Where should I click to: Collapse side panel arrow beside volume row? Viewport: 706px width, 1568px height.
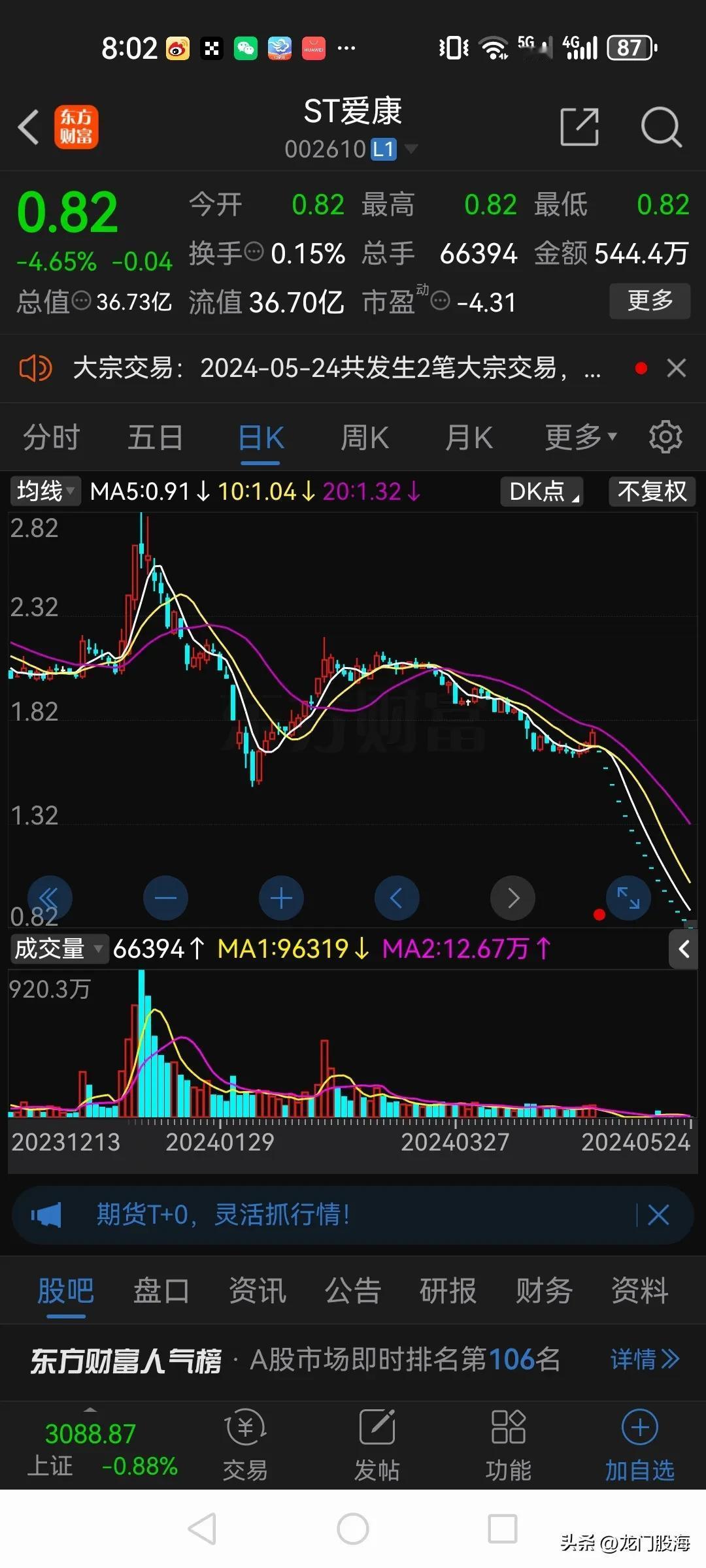click(683, 949)
